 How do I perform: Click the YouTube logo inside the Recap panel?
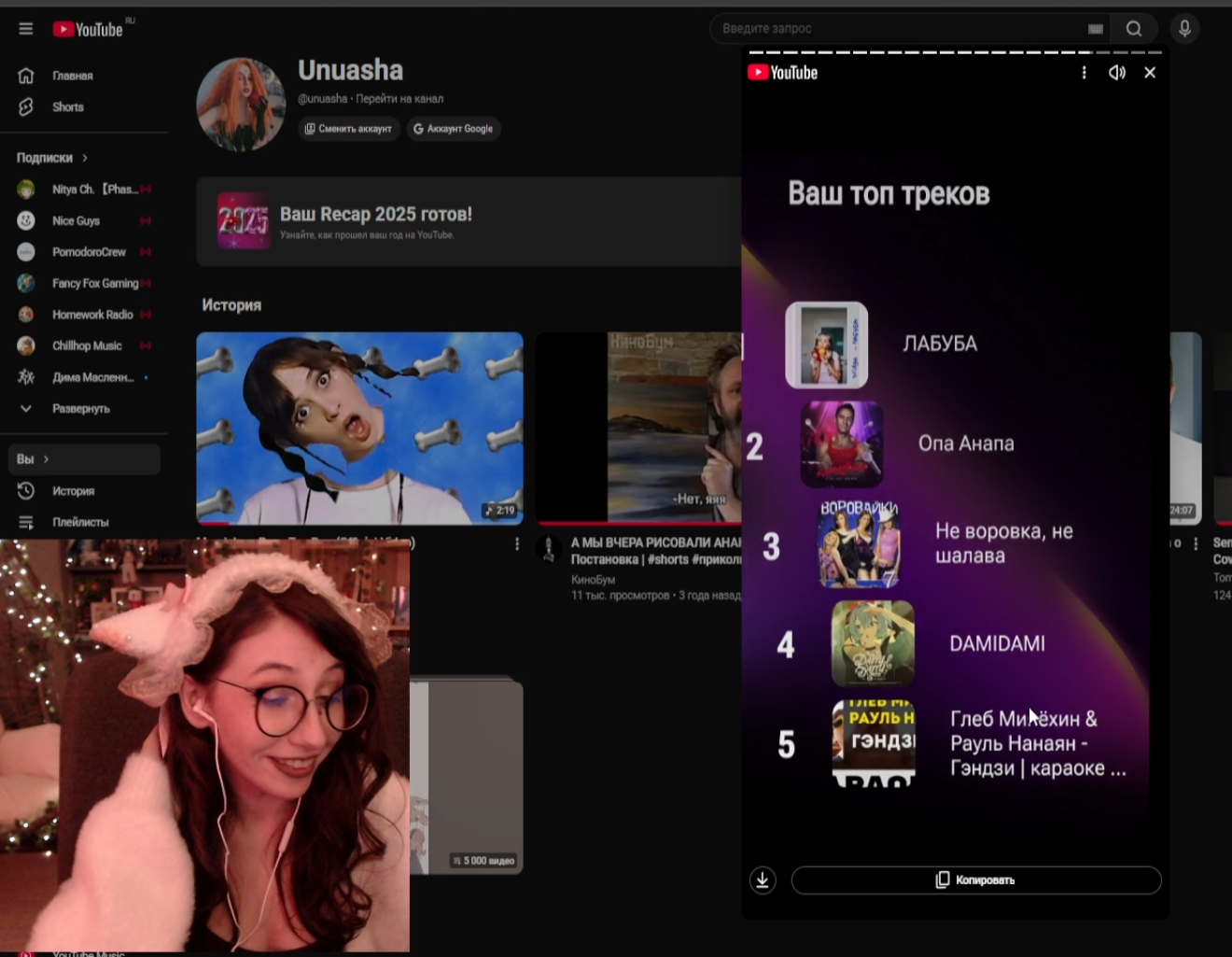(x=783, y=73)
